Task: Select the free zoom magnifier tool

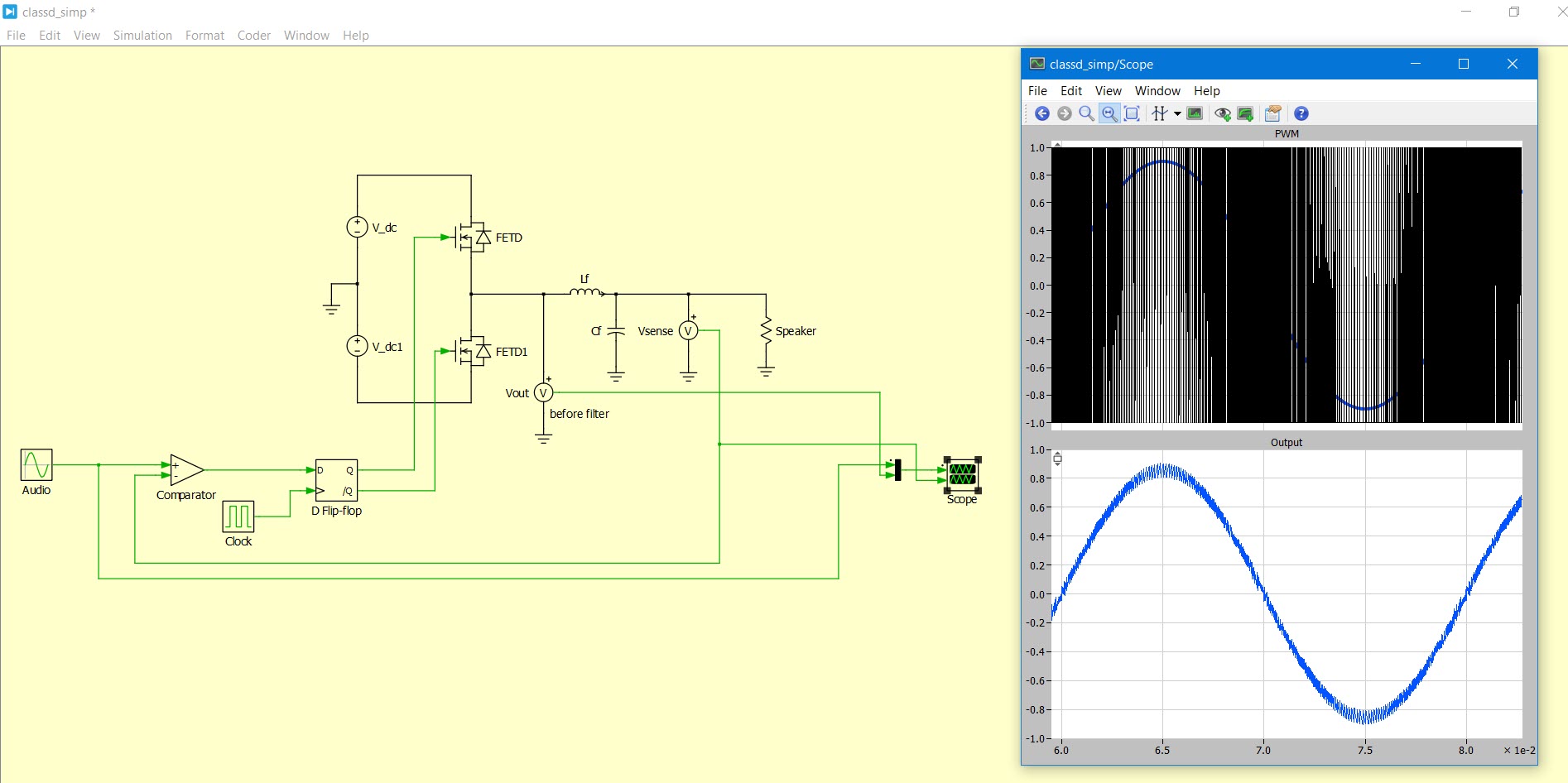Action: 1087,113
